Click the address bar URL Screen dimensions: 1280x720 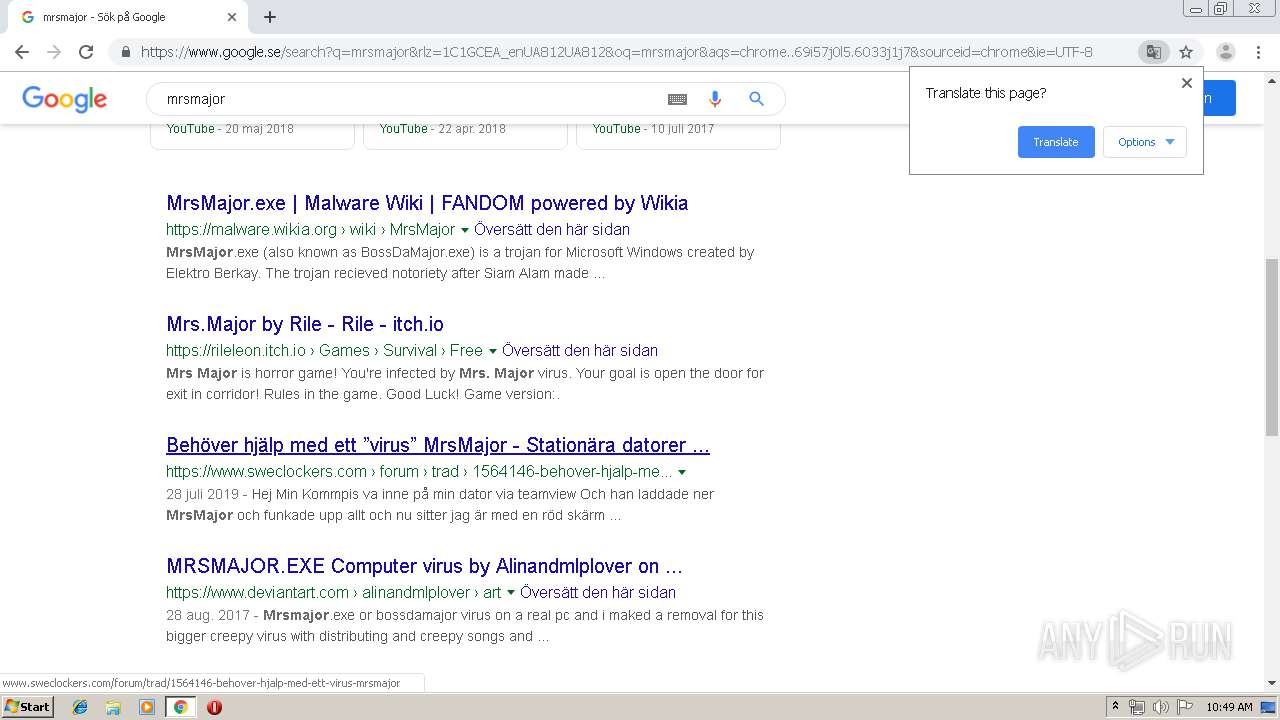point(616,52)
